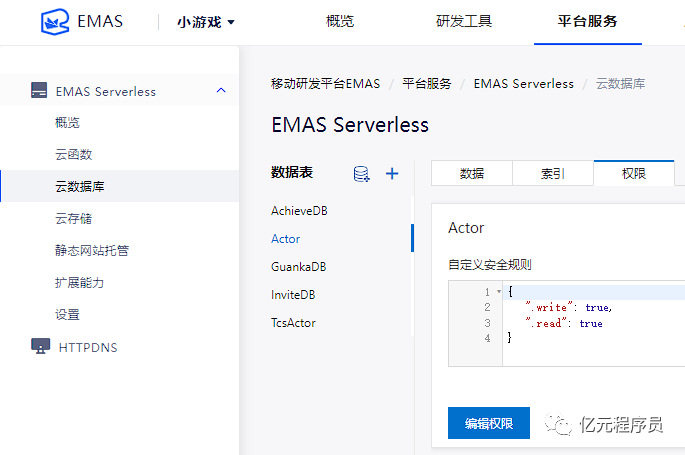The width and height of the screenshot is (685, 455).
Task: Click the HTTPDNS monitor icon
Action: 40,346
